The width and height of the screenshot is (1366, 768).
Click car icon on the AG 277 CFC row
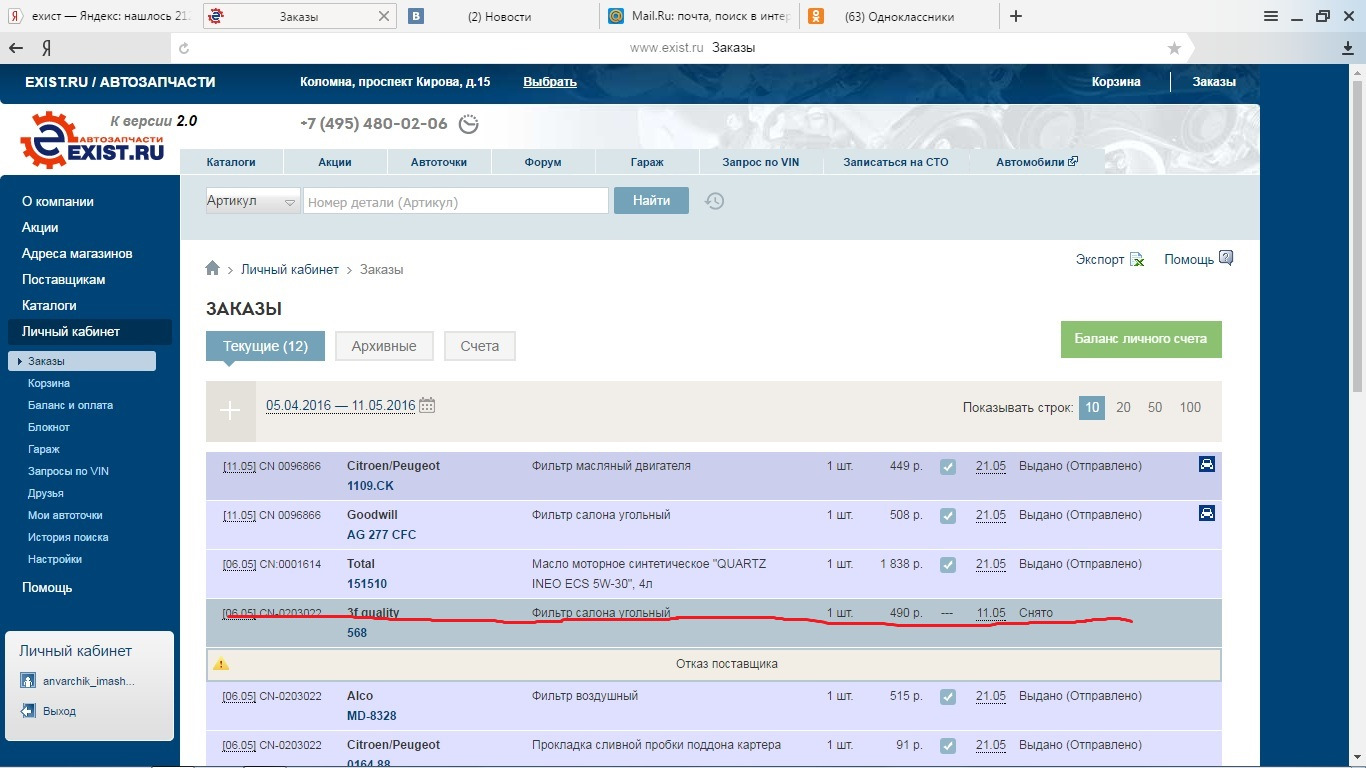(1207, 513)
